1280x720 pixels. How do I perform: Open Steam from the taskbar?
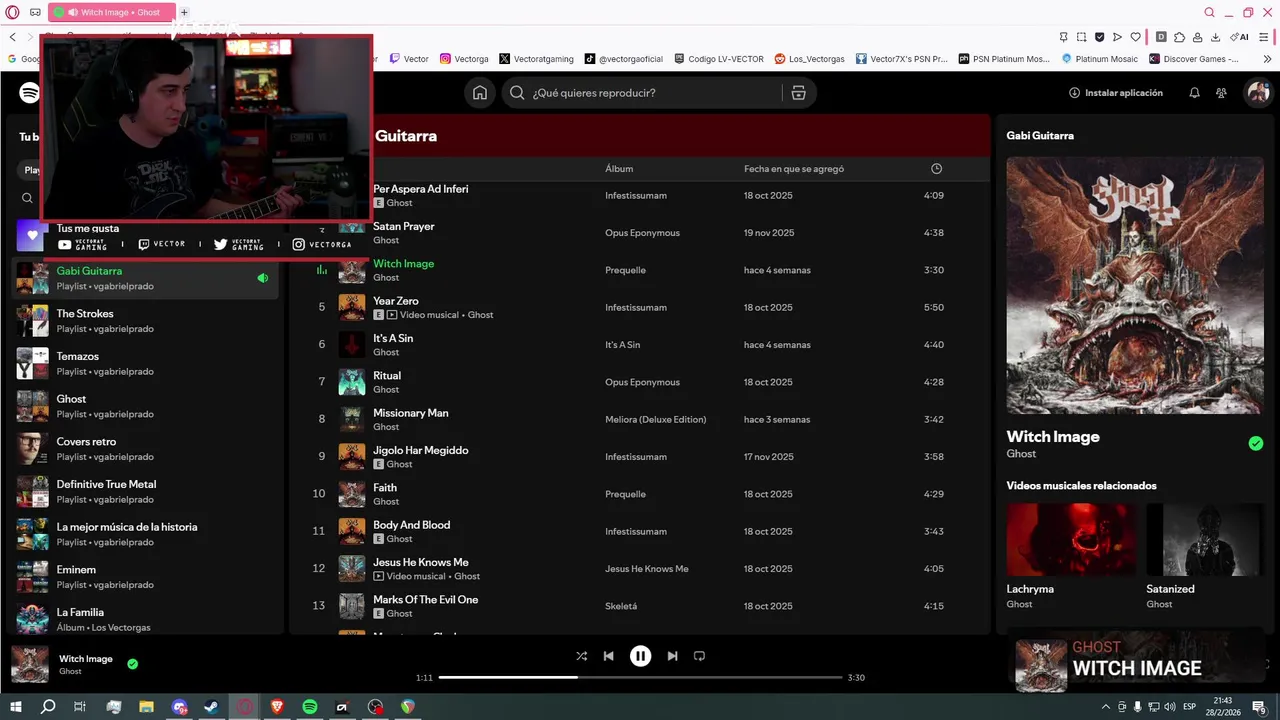[212, 707]
